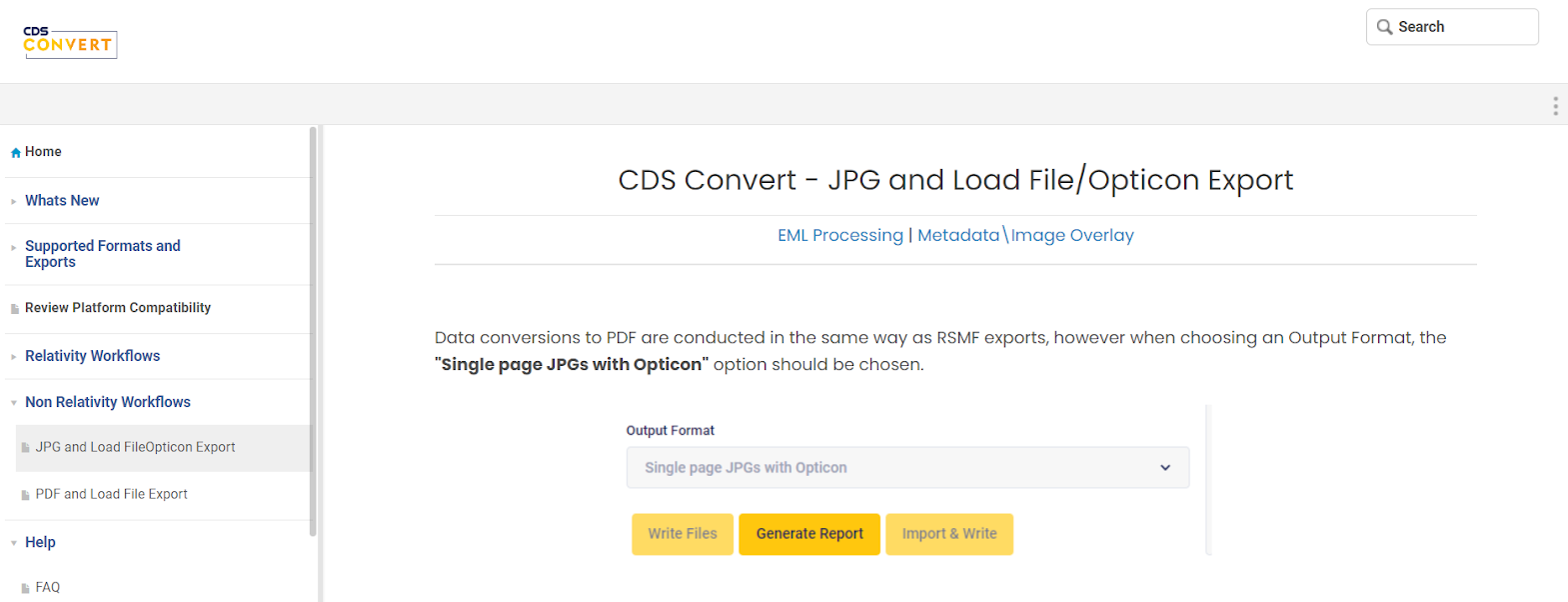
Task: Click the sidebar vertical scrollbar
Action: coord(313,330)
